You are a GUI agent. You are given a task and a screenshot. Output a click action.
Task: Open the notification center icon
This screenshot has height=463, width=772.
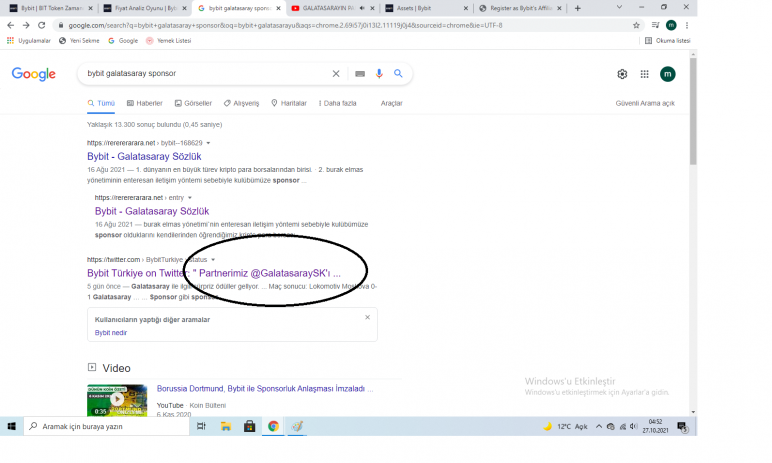coord(682,427)
